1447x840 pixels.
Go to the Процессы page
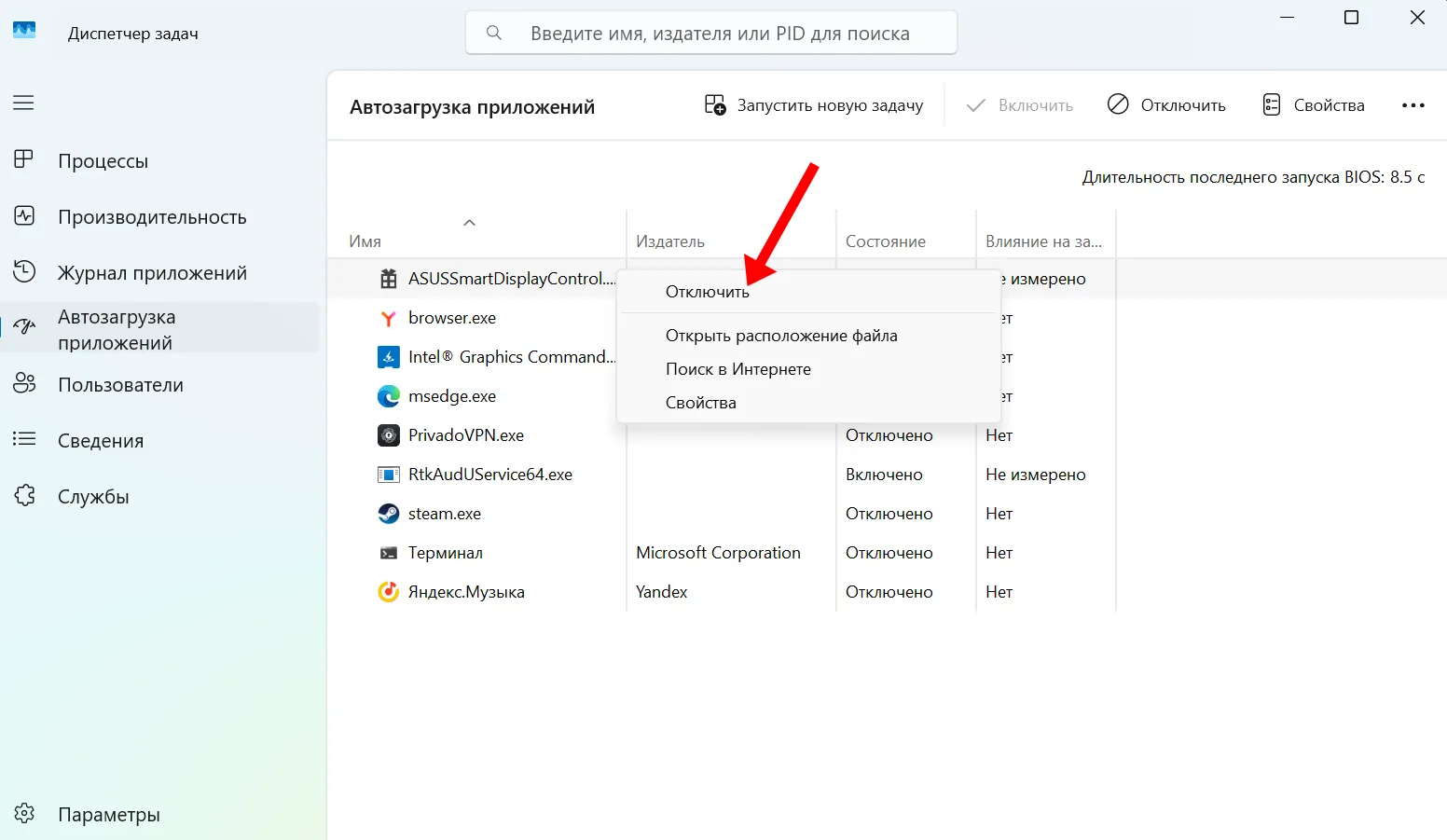103,160
